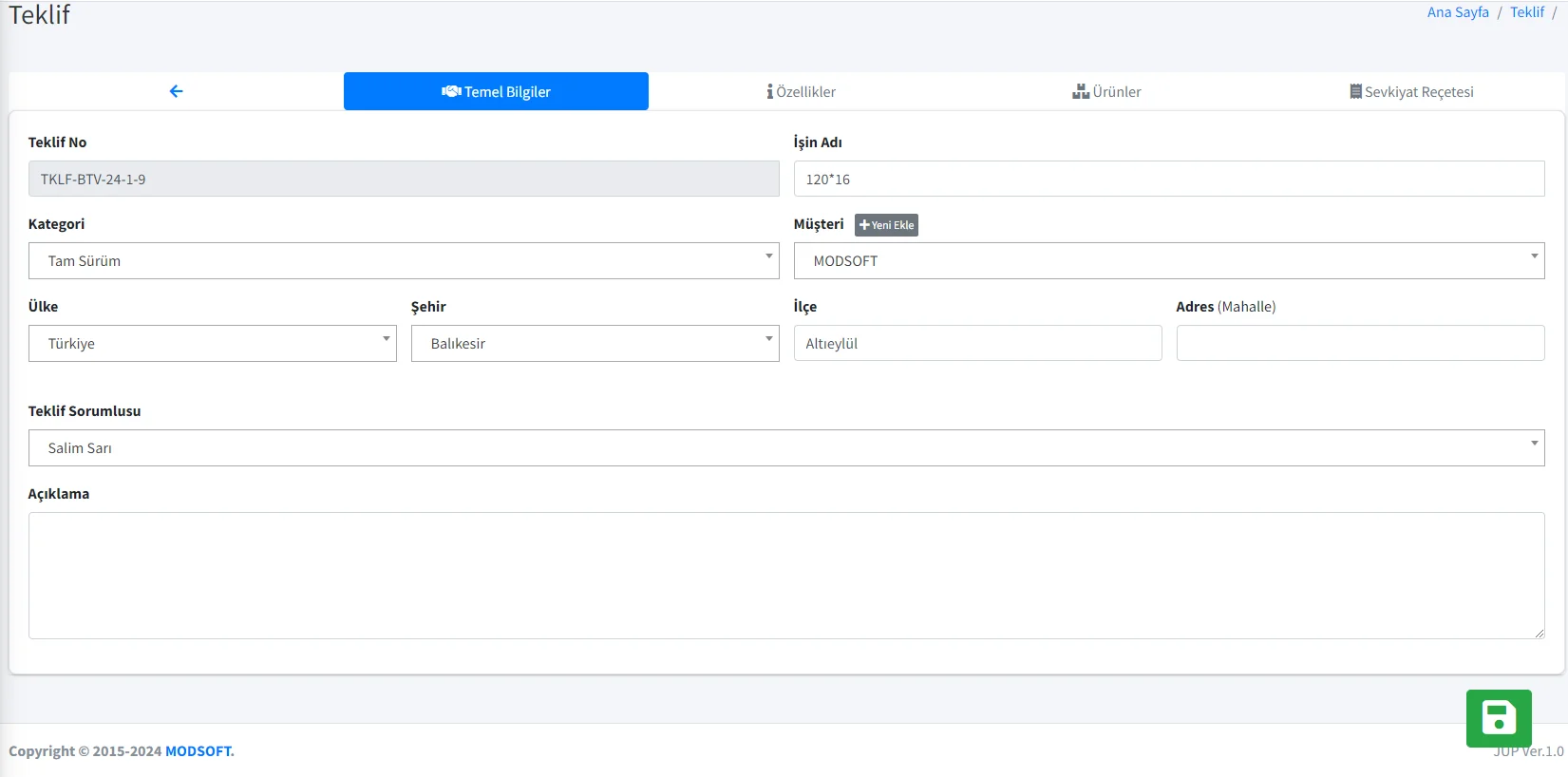
Task: Click the İlçe field containing Altıeylül
Action: [977, 344]
